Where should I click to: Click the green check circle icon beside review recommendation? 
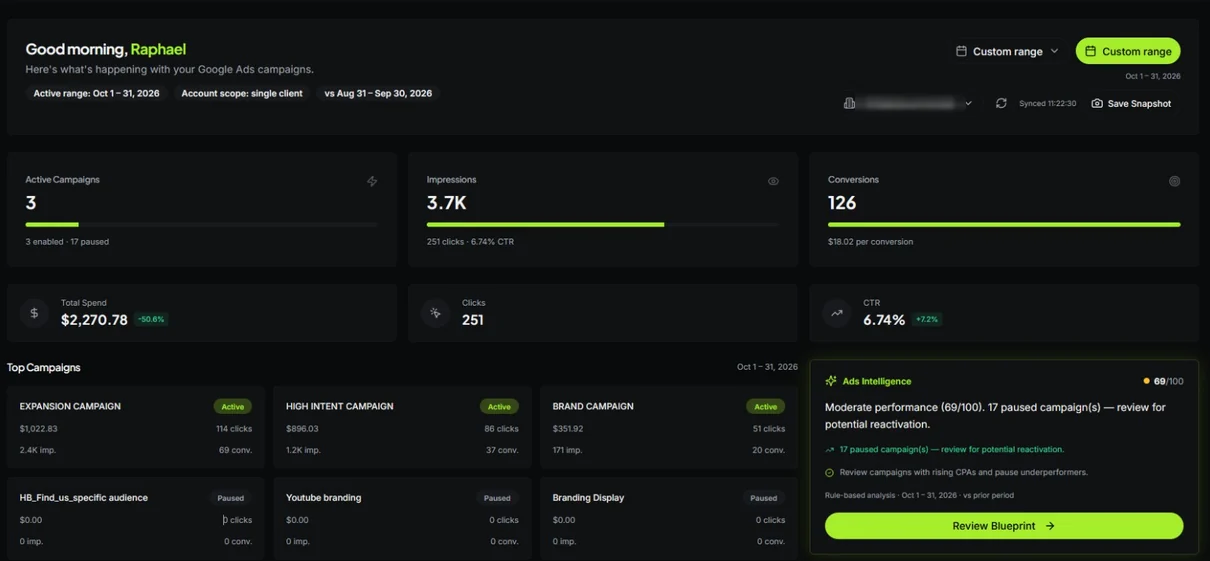pyautogui.click(x=830, y=472)
